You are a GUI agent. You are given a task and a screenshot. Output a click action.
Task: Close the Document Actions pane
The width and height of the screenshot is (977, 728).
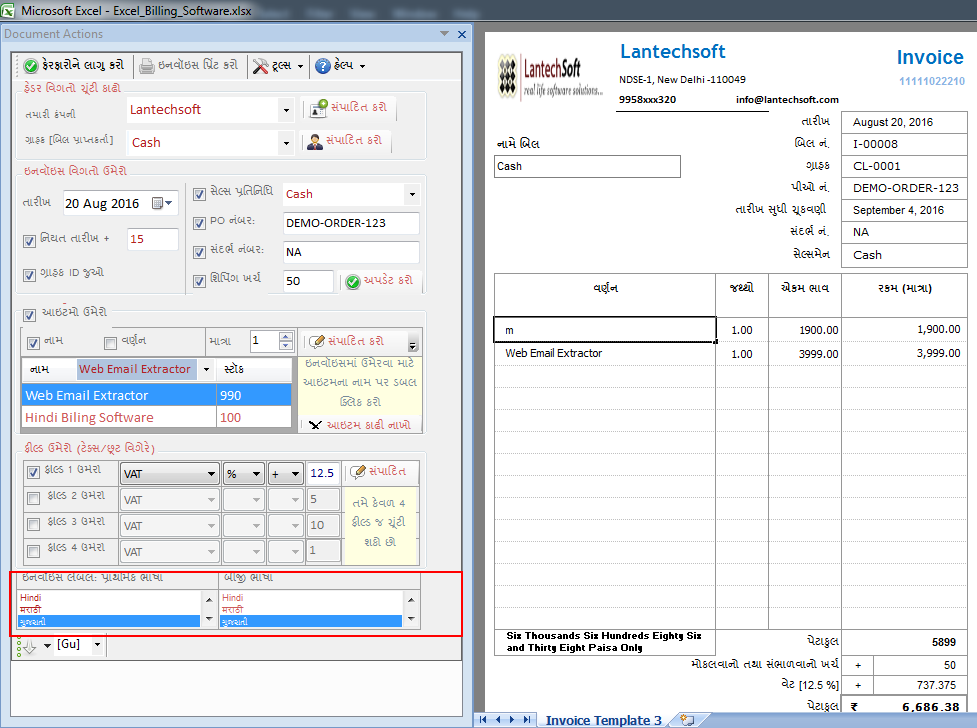click(462, 34)
